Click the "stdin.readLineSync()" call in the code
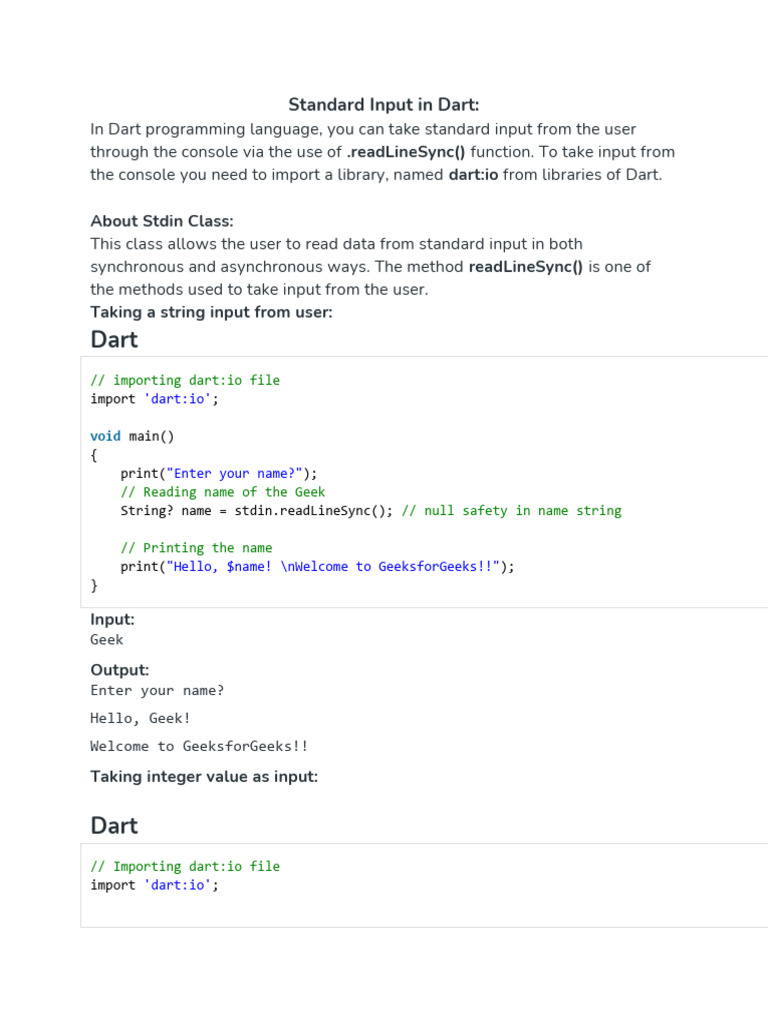Screen dimensions: 768x1024 click(314, 511)
